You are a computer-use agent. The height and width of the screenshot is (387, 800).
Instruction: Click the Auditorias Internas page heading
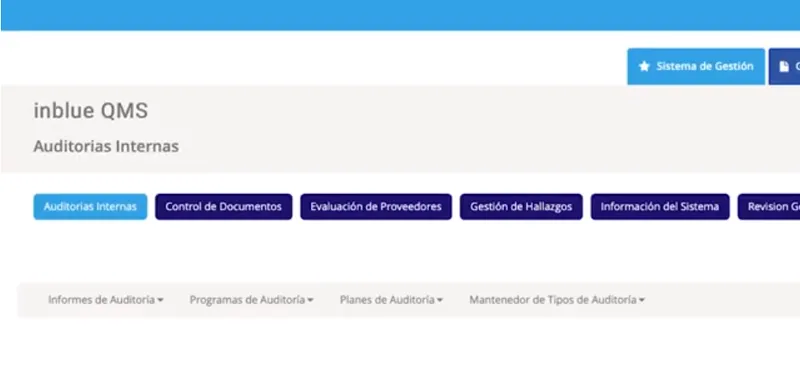click(x=106, y=146)
